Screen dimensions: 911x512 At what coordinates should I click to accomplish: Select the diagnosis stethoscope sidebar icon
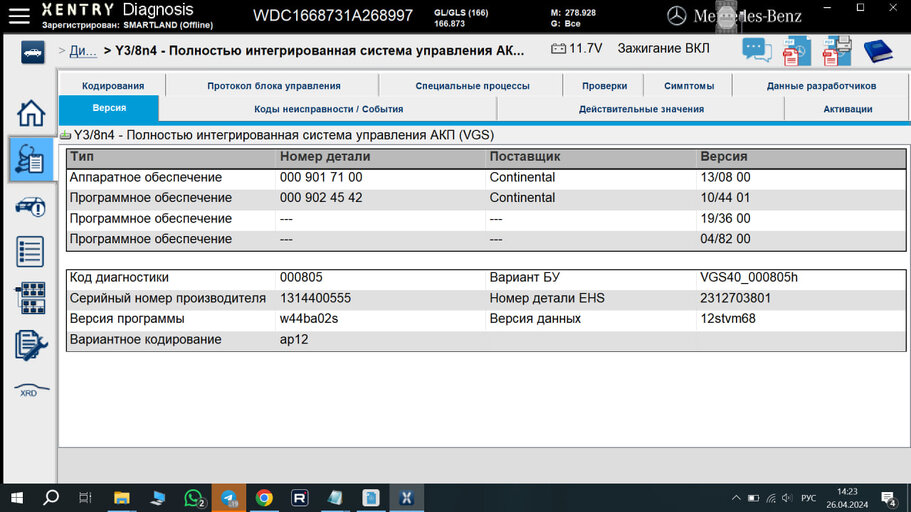tap(30, 159)
